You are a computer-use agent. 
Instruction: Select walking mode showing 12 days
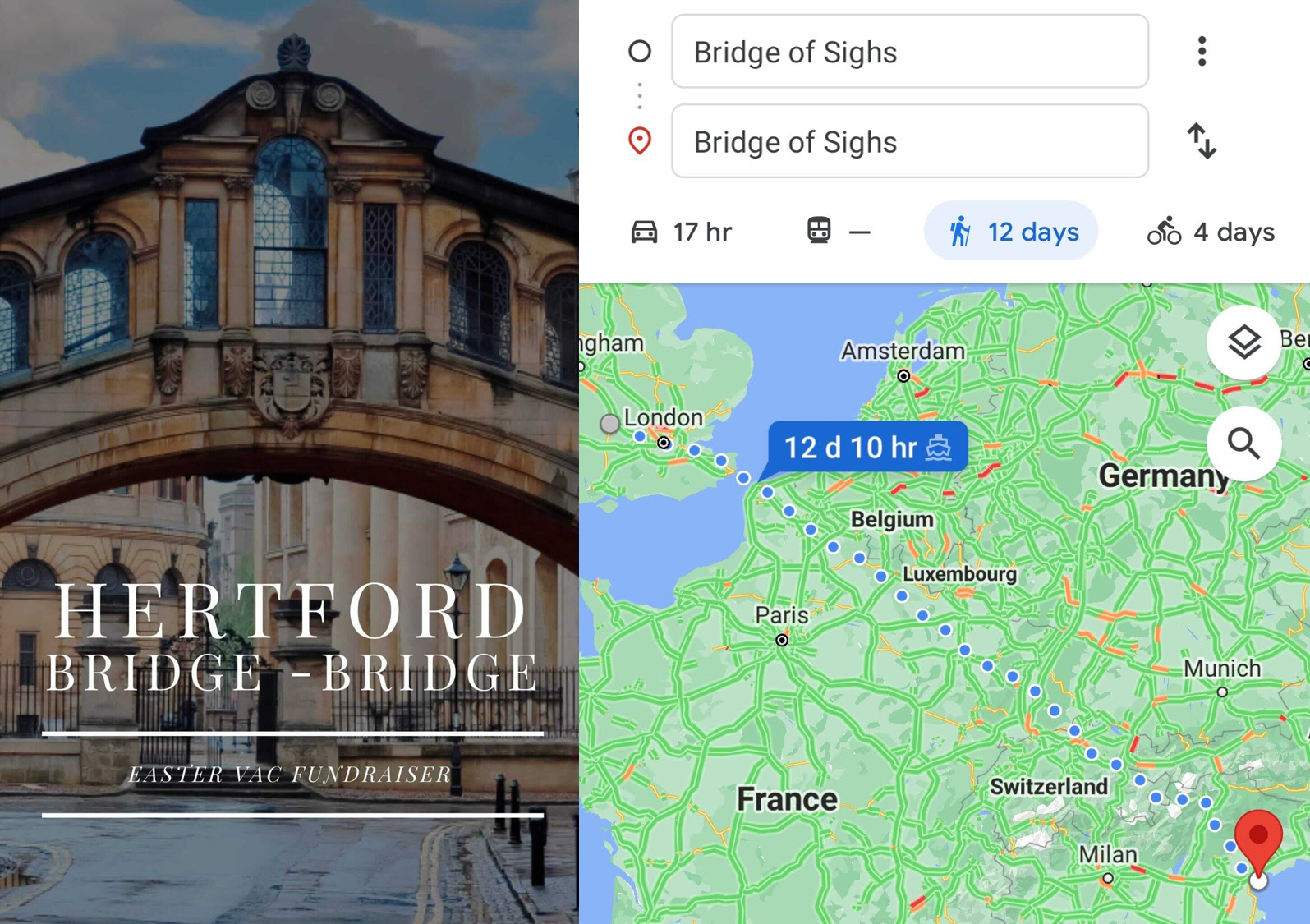click(x=1011, y=232)
